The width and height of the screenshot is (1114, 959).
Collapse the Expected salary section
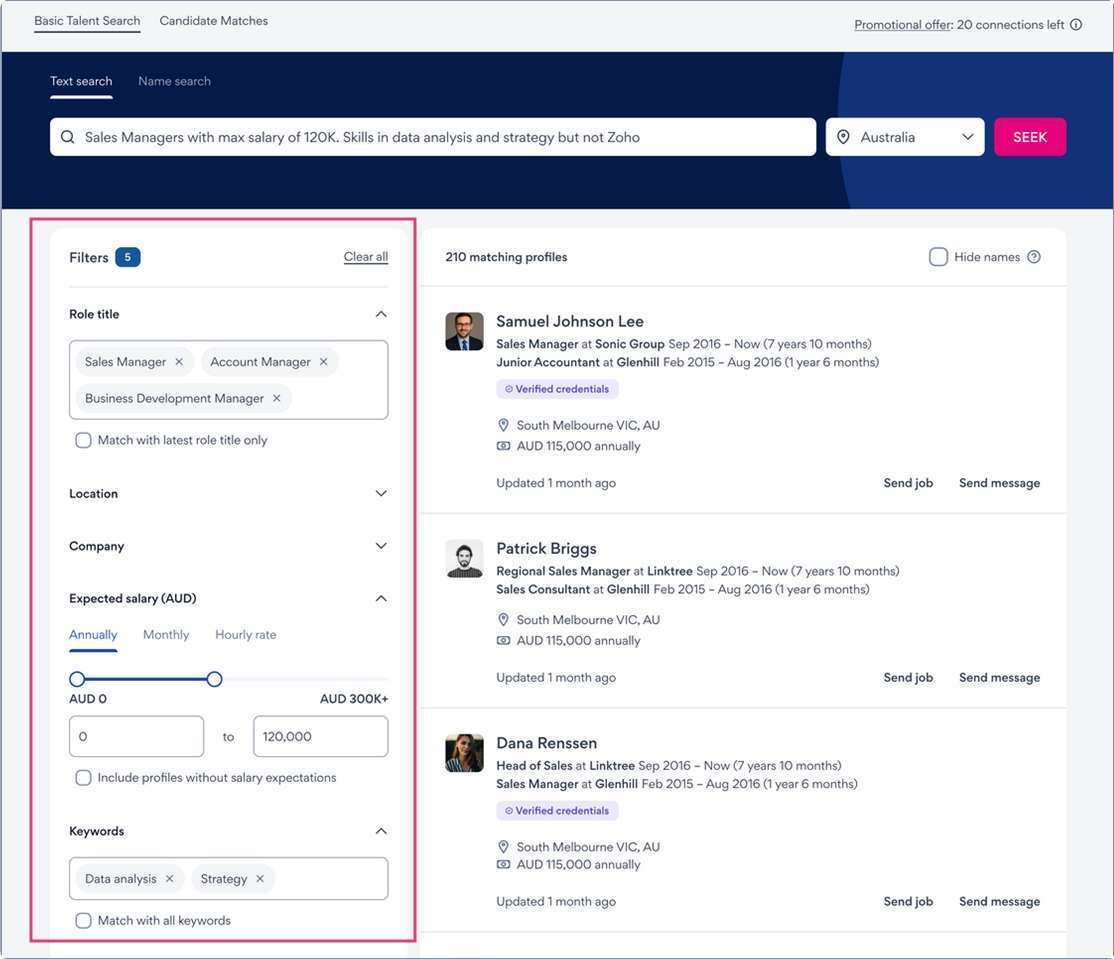click(x=381, y=598)
